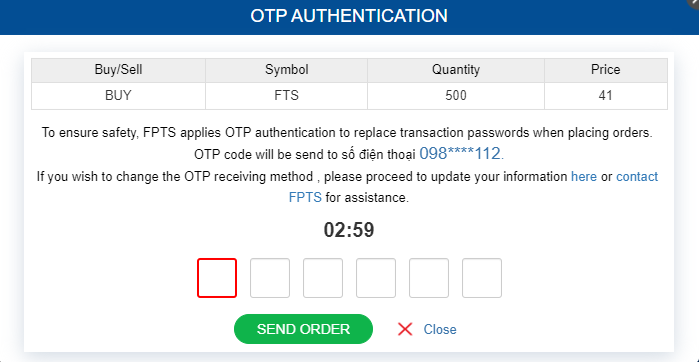Submit with the SEND ORDER button
The width and height of the screenshot is (699, 362).
tap(303, 329)
